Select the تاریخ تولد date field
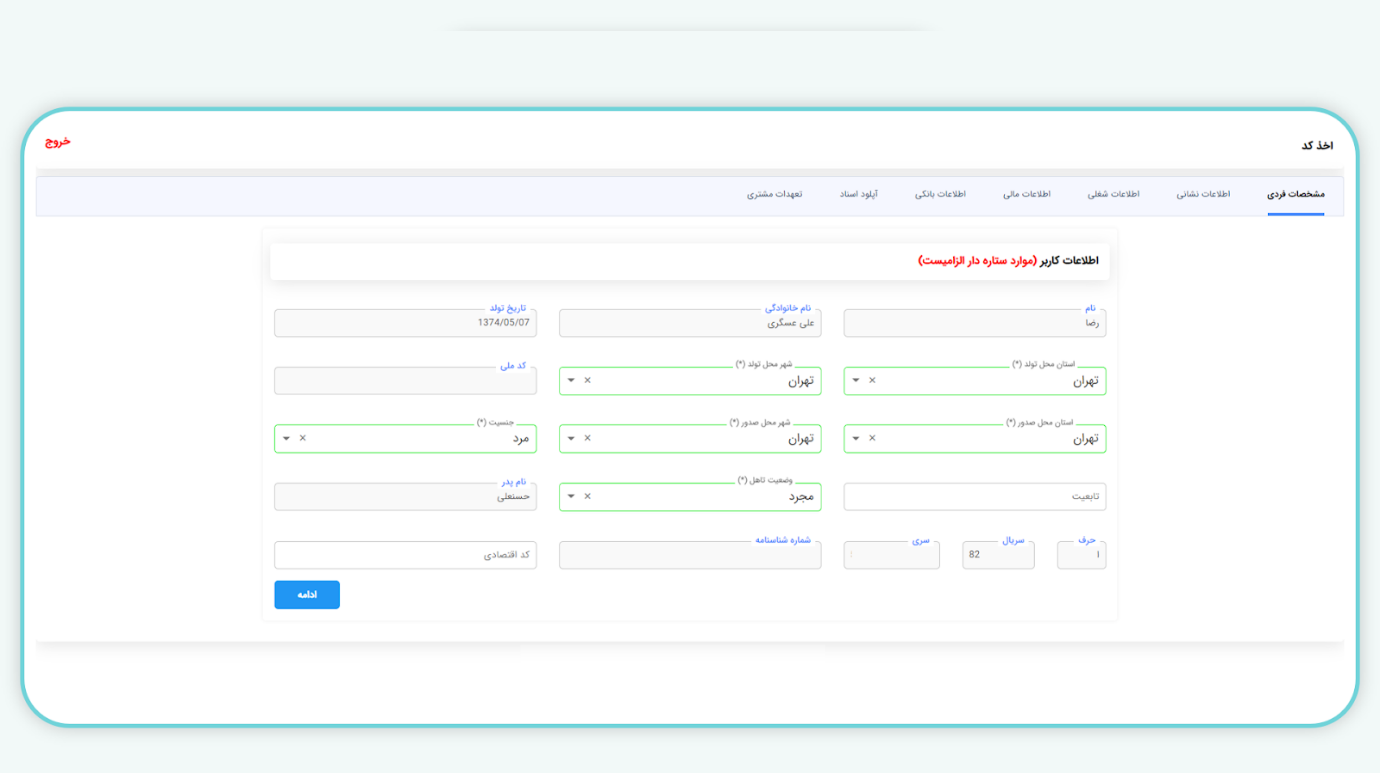This screenshot has width=1380, height=773. (405, 324)
